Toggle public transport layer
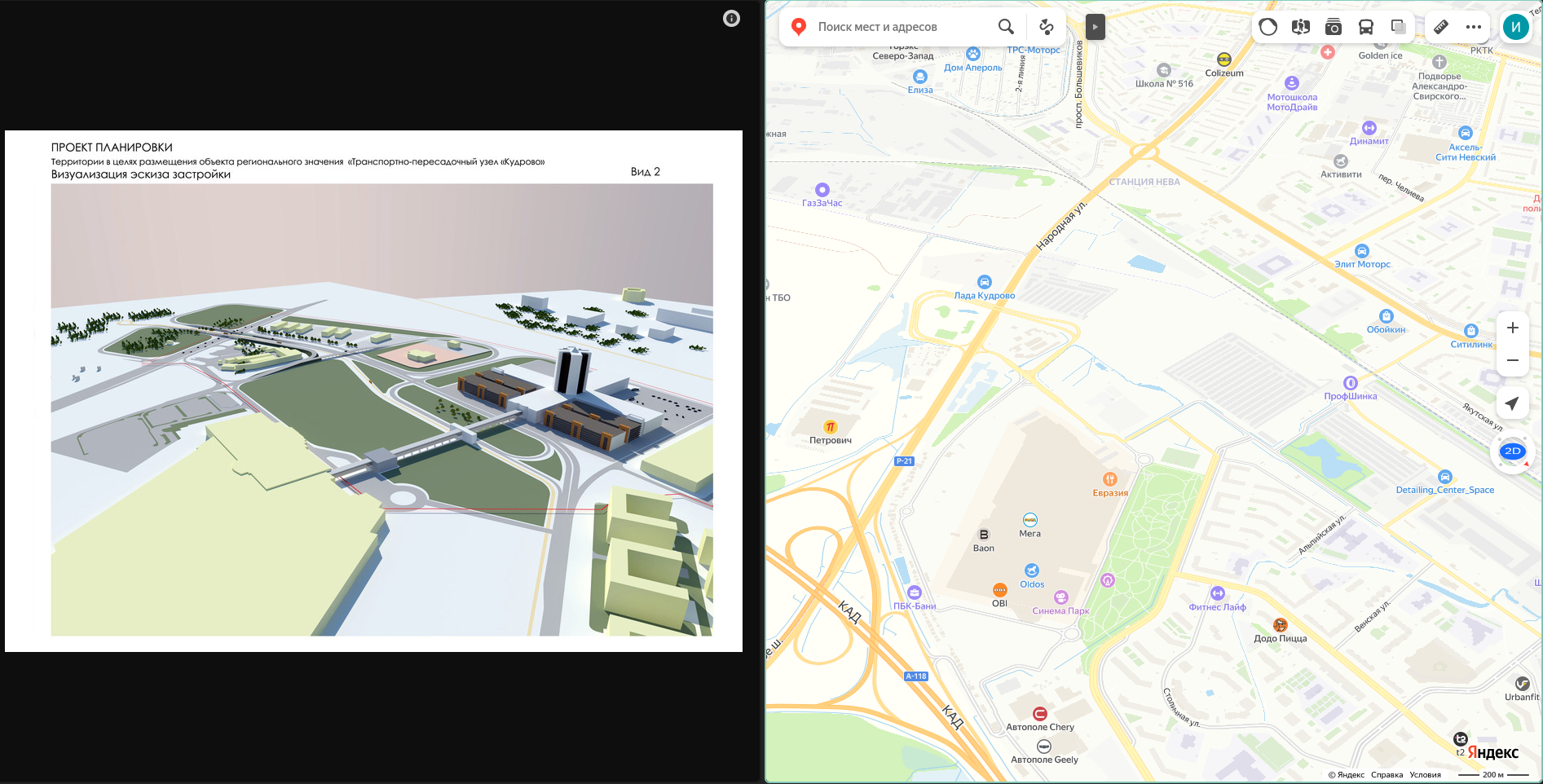This screenshot has height=784, width=1543. (1366, 27)
